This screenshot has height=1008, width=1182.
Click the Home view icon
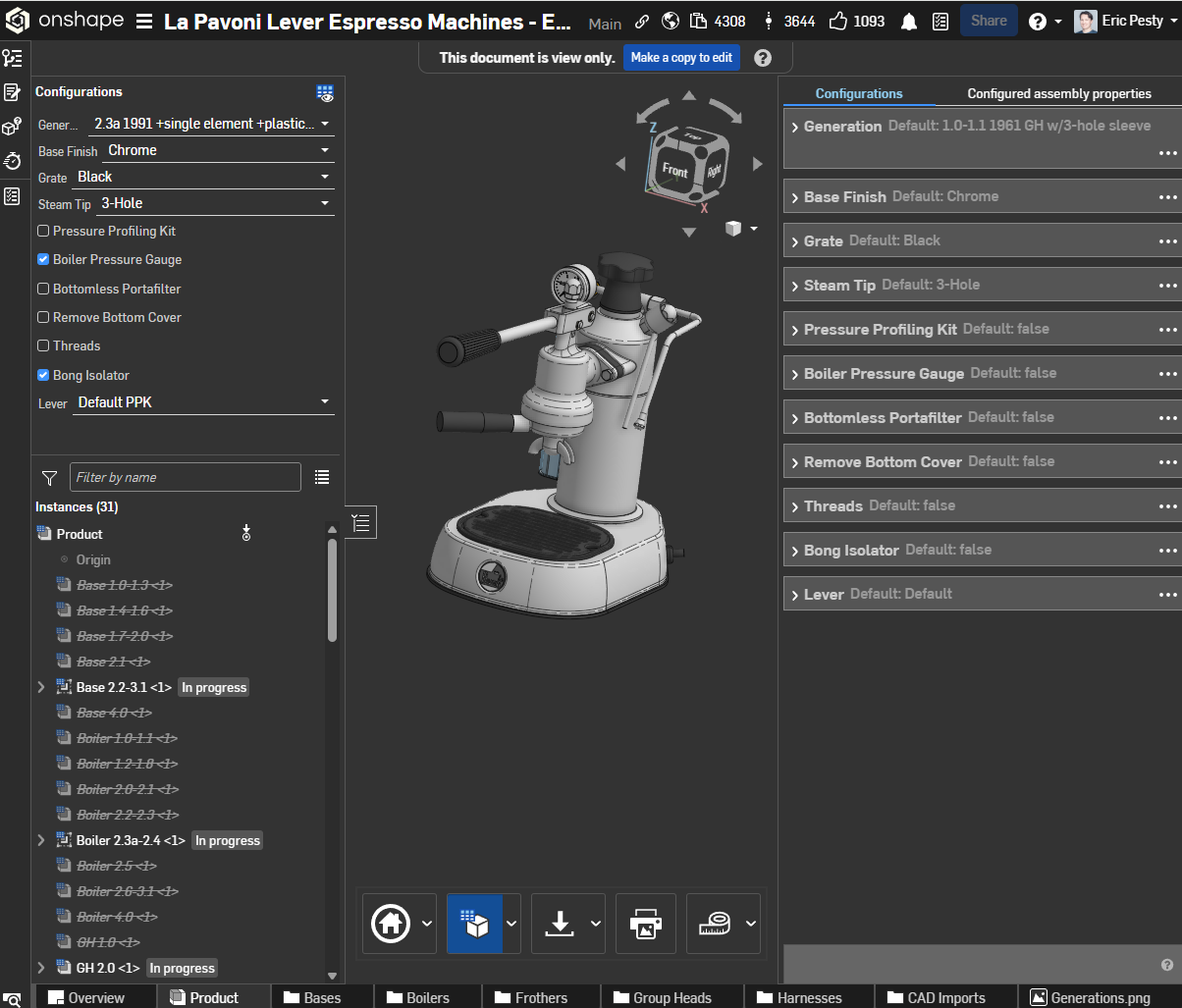[x=390, y=924]
